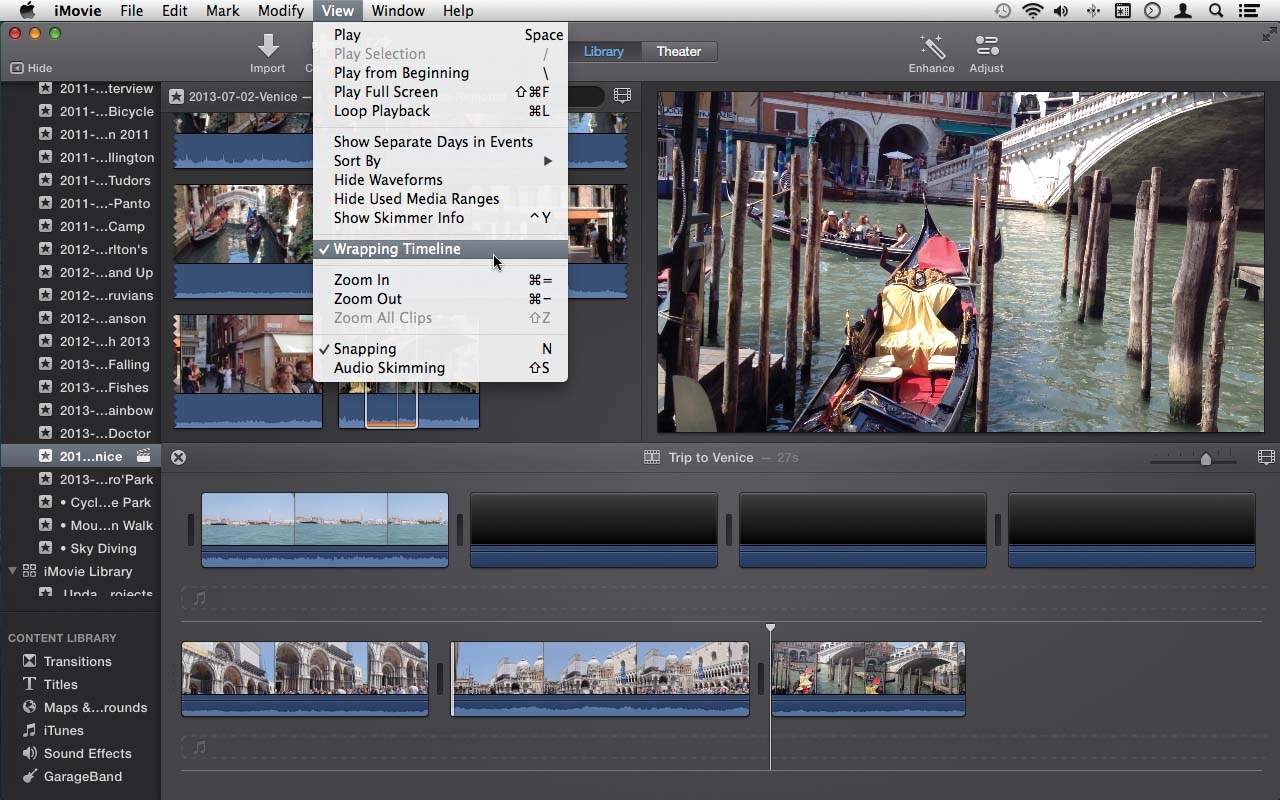Select Hide Waveforms menu item
The width and height of the screenshot is (1280, 800).
(441, 180)
